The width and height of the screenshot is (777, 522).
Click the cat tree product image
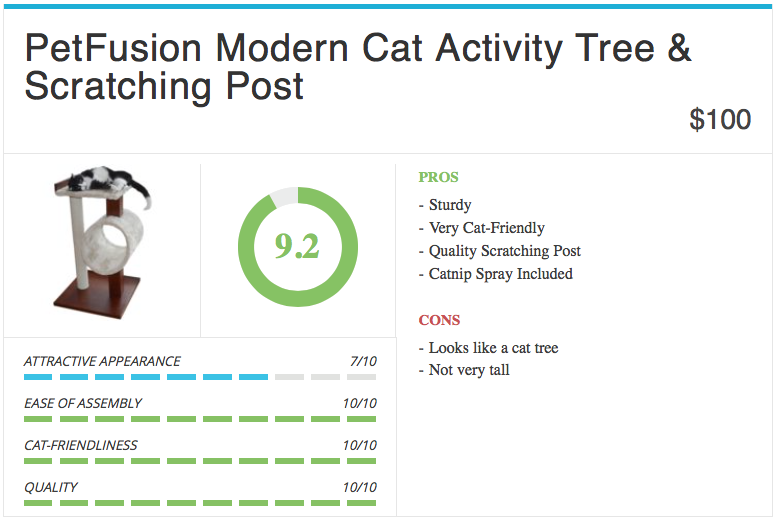pyautogui.click(x=102, y=250)
